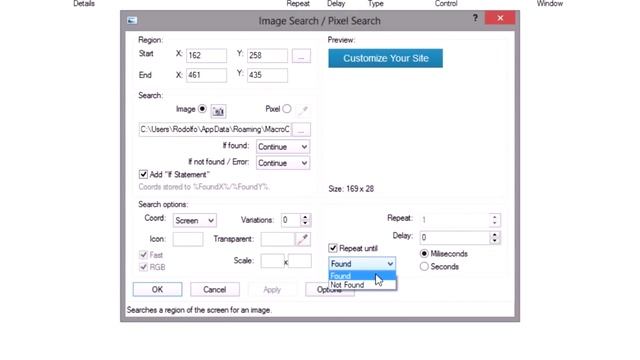Open the If not found / Error dropdown
The height and width of the screenshot is (360, 640).
tap(282, 163)
